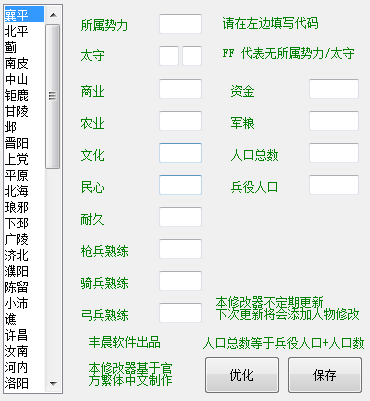The width and height of the screenshot is (370, 401).
Task: Click the 商业 text box
Action: coord(180,89)
